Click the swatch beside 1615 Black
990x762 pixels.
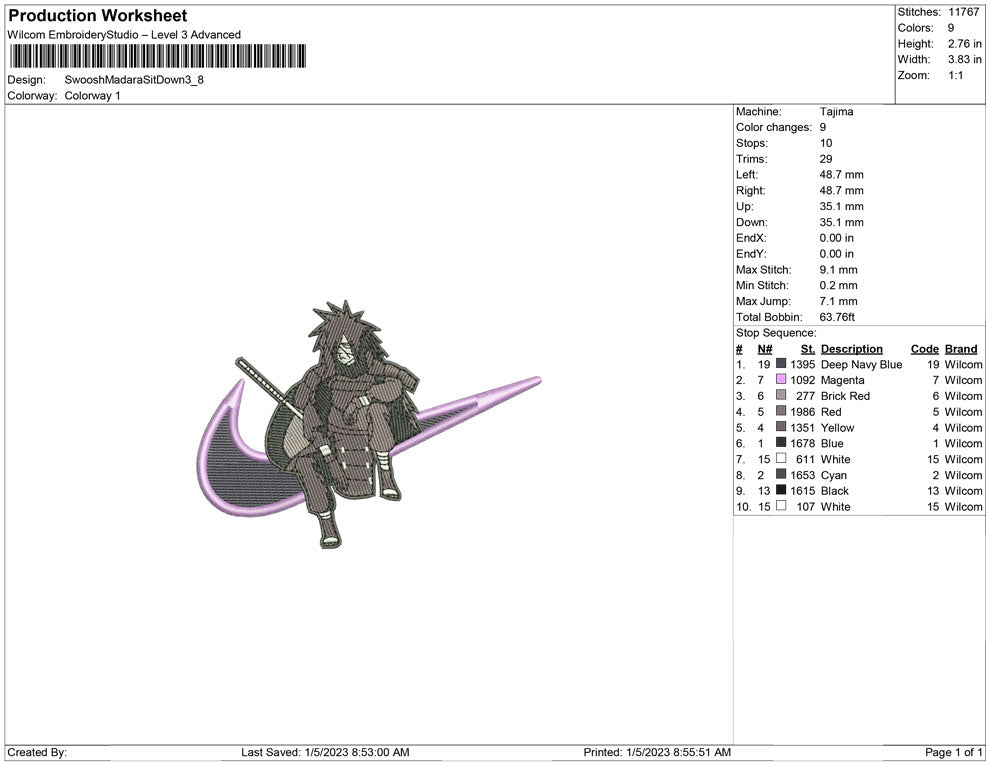tap(781, 490)
